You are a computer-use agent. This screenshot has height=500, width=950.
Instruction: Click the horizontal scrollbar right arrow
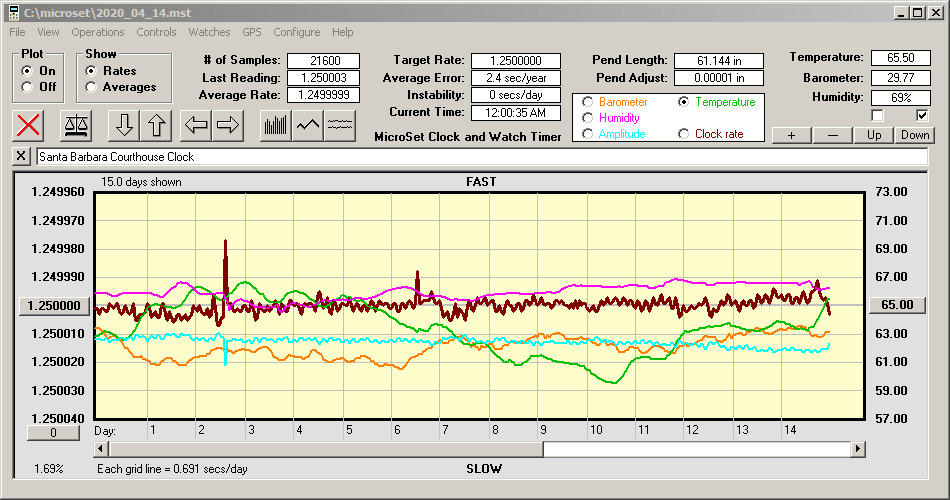click(857, 449)
